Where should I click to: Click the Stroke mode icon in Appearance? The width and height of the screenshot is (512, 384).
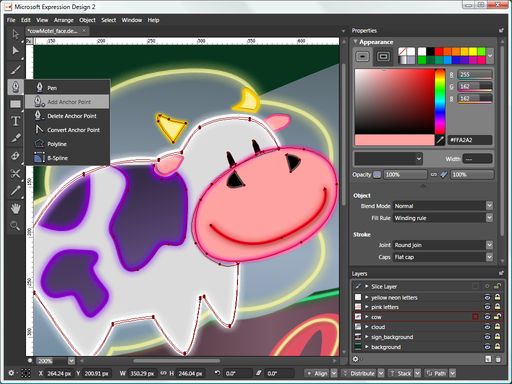383,56
